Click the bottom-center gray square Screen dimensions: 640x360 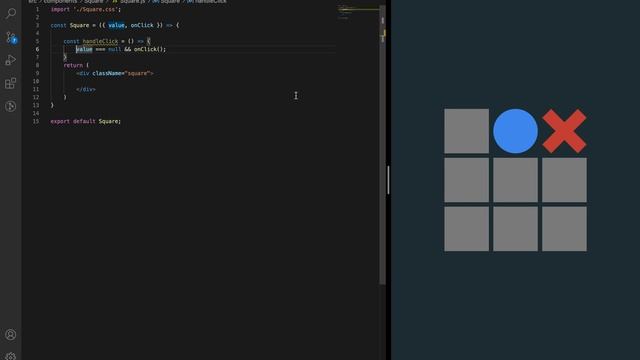tap(515, 229)
